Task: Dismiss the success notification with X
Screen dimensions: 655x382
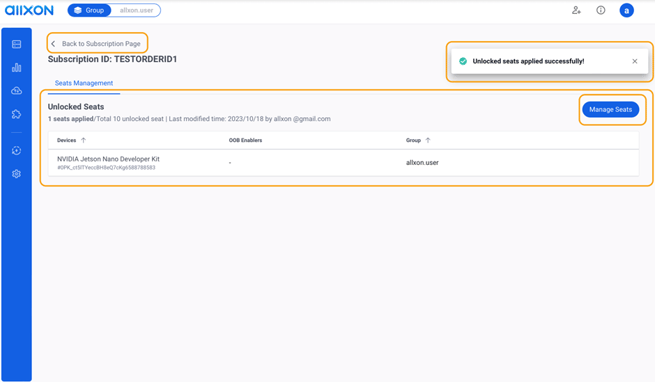Action: coord(635,61)
